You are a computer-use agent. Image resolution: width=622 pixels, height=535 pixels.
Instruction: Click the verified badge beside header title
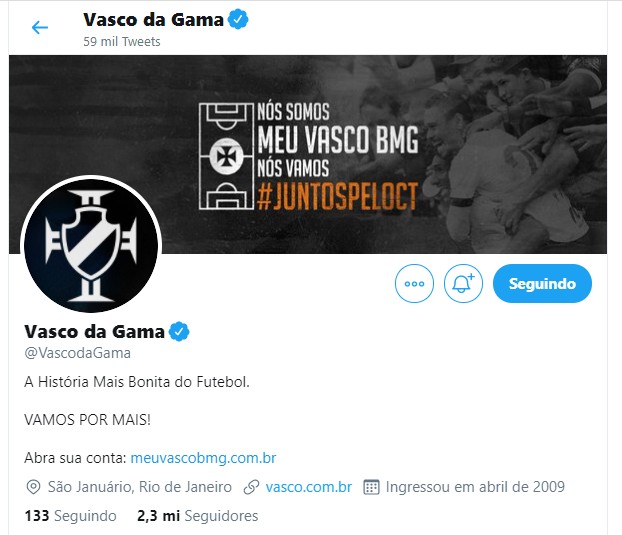[238, 20]
